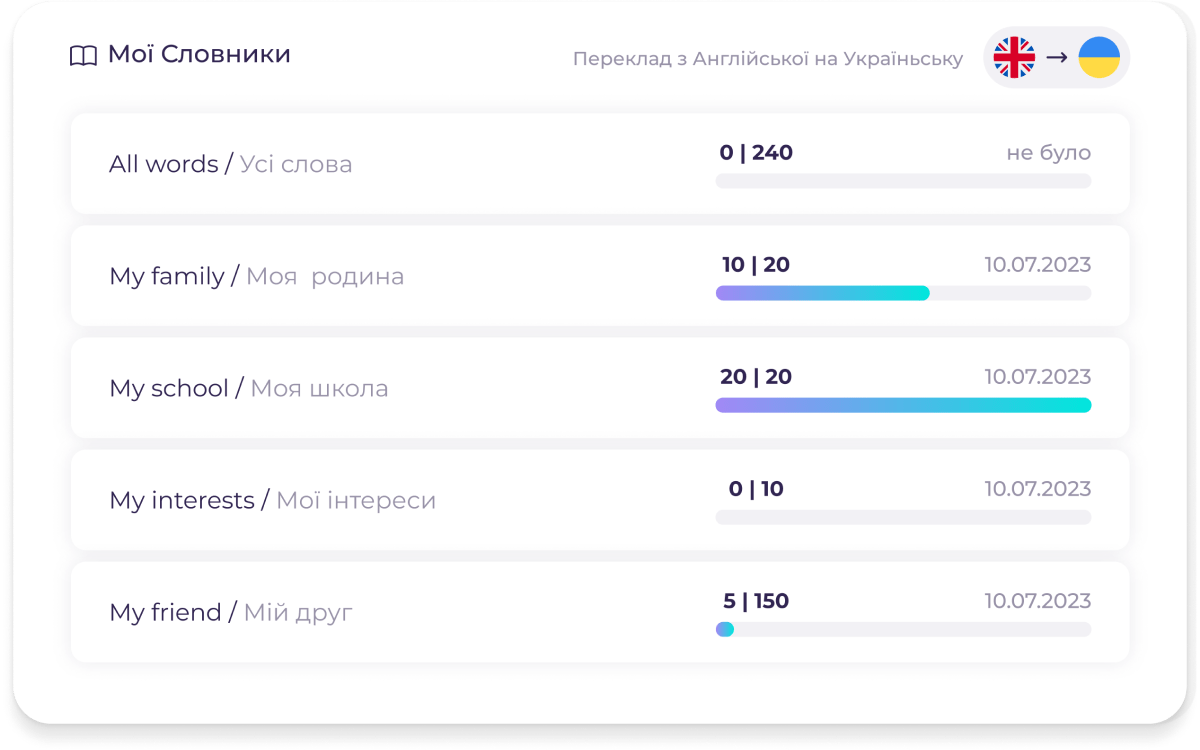This screenshot has height=750, width=1200.
Task: Click the My family progress bar
Action: pos(903,293)
